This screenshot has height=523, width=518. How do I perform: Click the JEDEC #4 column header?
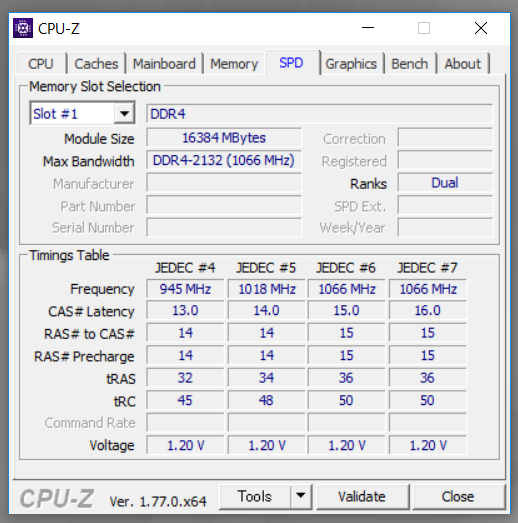click(185, 268)
